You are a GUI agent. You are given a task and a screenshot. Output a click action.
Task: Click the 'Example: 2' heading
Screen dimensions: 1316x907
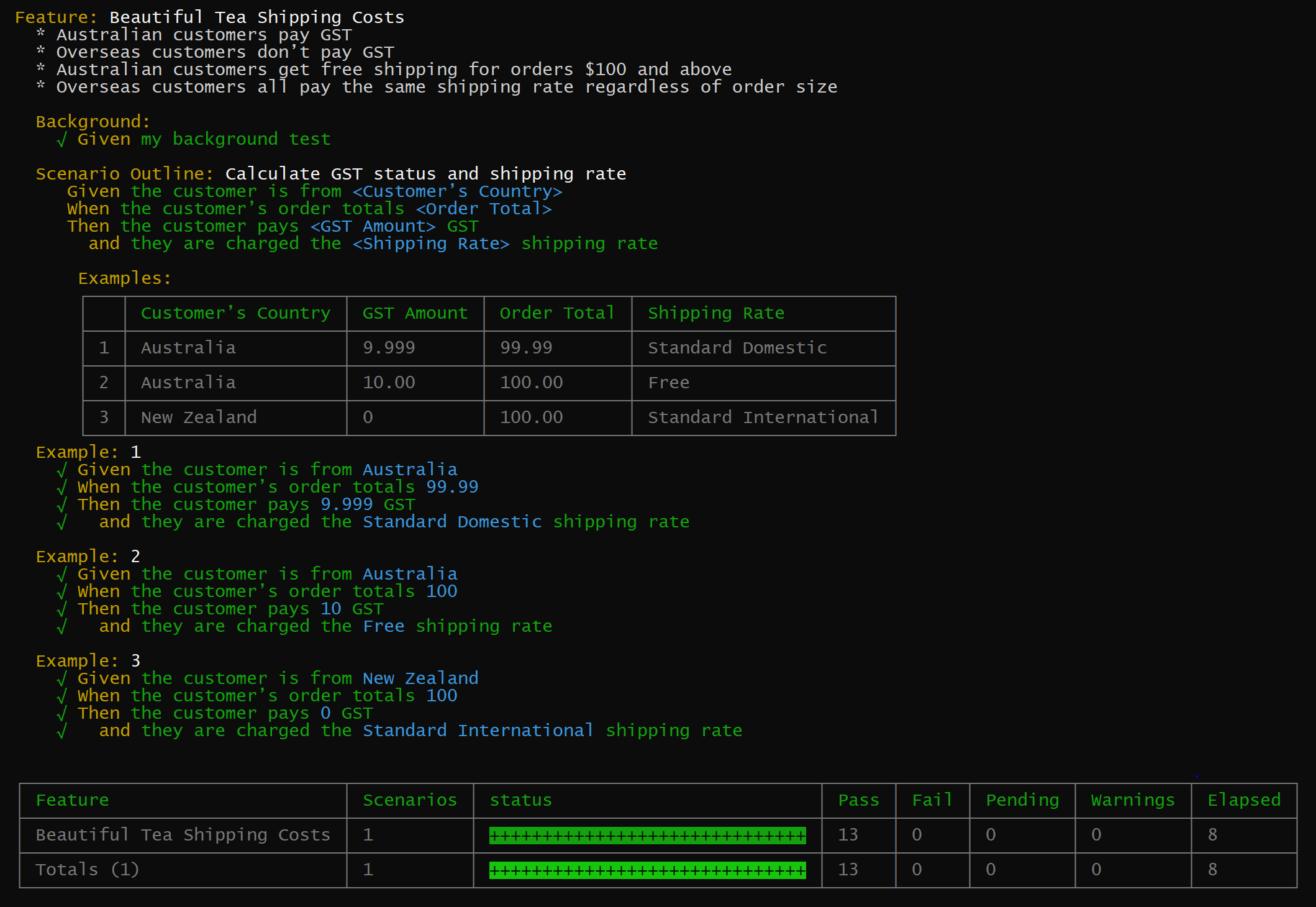pos(88,557)
